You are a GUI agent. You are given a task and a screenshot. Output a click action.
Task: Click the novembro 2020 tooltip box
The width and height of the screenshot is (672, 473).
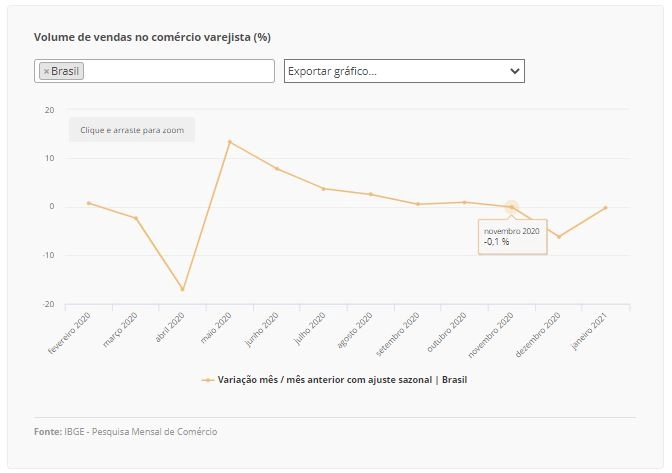tap(513, 237)
